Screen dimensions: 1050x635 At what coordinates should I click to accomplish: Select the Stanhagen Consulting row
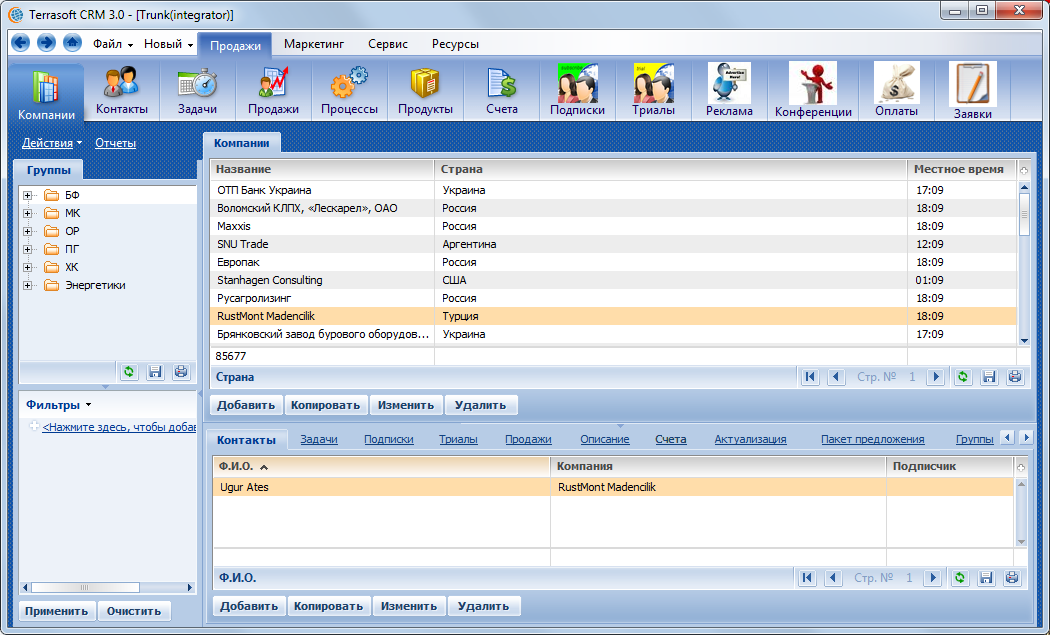point(613,281)
